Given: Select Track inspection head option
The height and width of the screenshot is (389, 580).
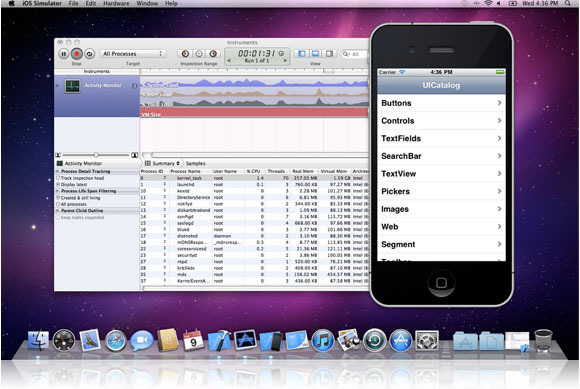Looking at the screenshot, I should click(x=80, y=178).
